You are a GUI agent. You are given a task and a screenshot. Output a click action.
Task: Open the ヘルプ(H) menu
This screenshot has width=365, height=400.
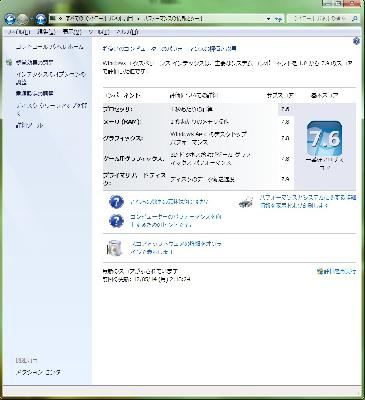point(127,32)
